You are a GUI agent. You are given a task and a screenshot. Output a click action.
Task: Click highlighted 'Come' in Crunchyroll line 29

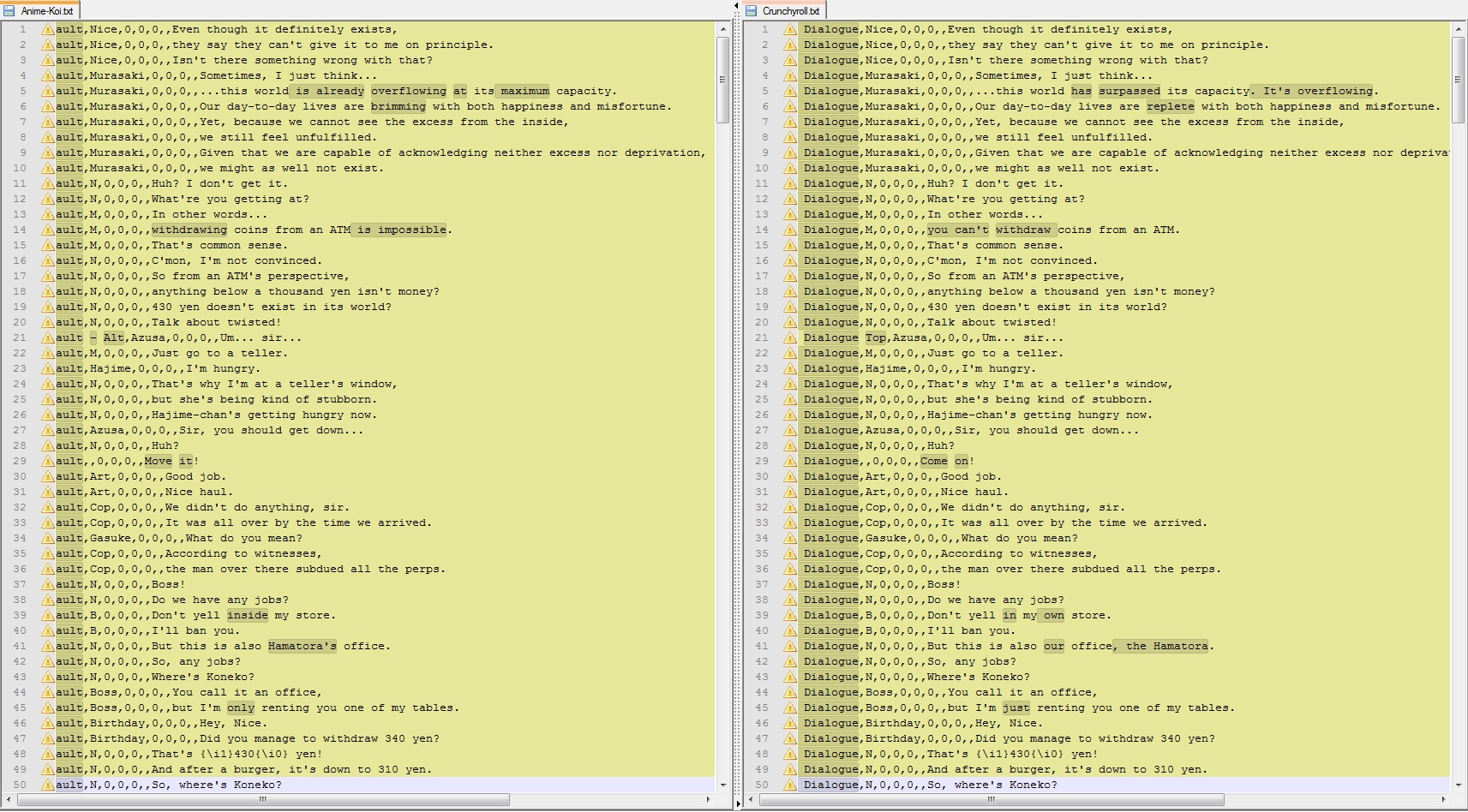pyautogui.click(x=934, y=461)
